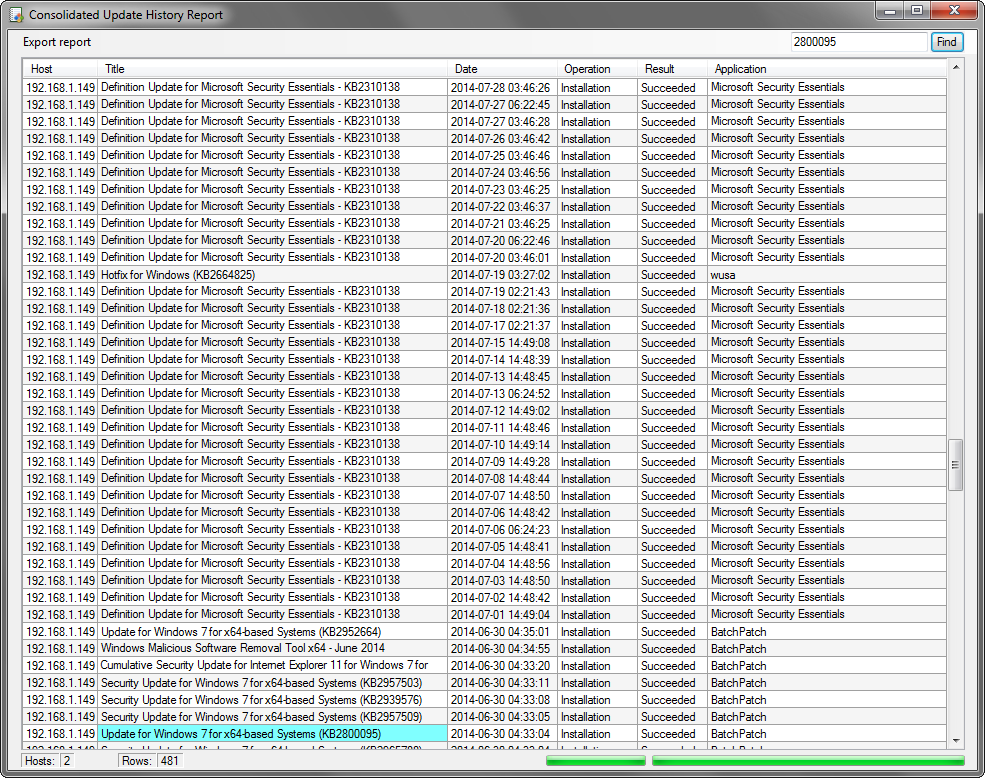This screenshot has height=778, width=985.
Task: Select the definition update title dated 2014-07-10 14:49:14
Action: click(272, 445)
